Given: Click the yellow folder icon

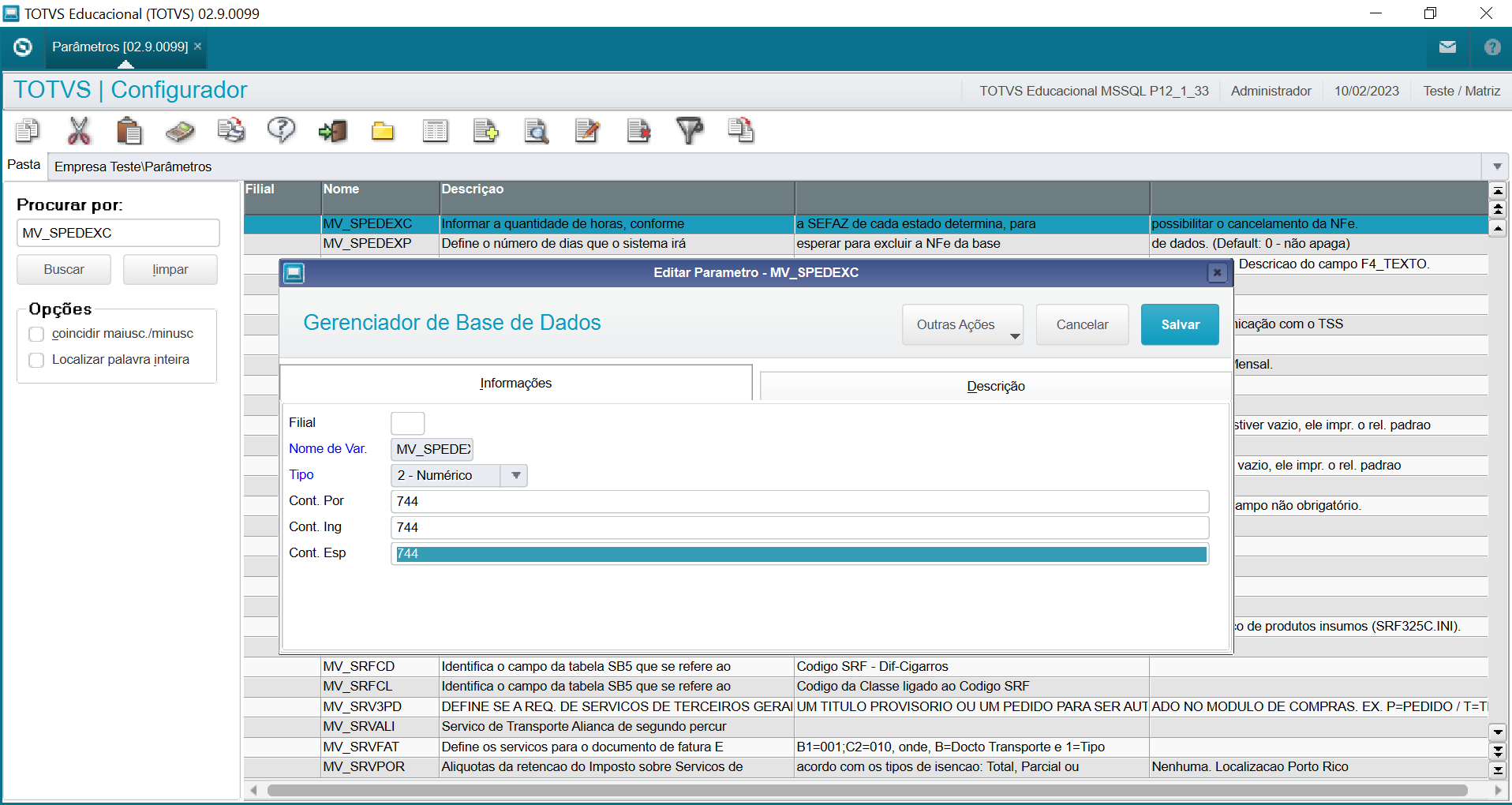Looking at the screenshot, I should 383,130.
